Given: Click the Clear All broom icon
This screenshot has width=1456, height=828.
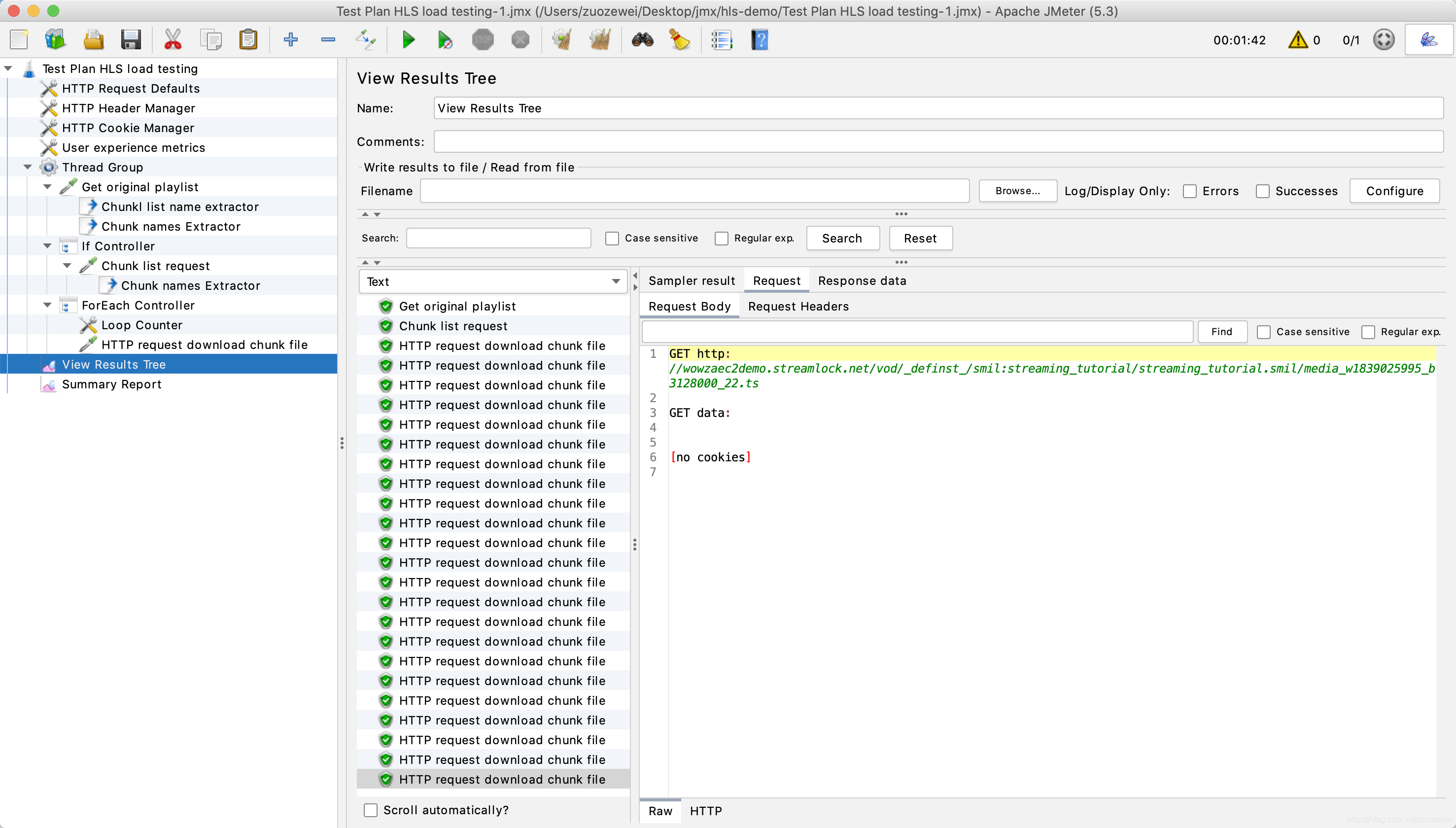Looking at the screenshot, I should (599, 40).
